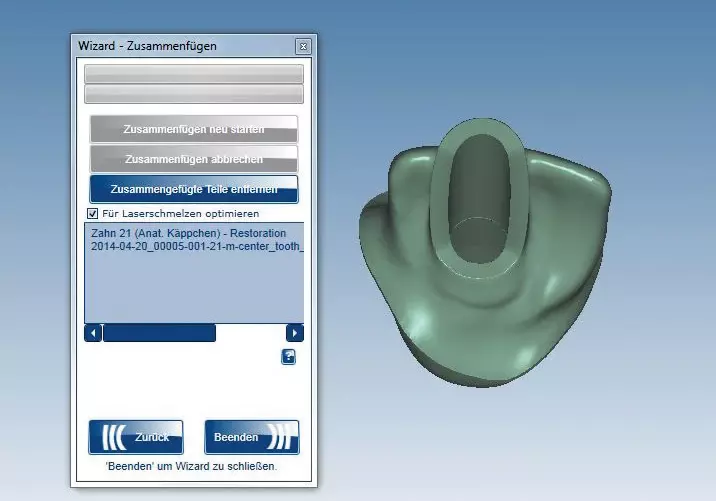Image resolution: width=716 pixels, height=501 pixels.
Task: Click the lower progress bar in the wizard
Action: [x=193, y=94]
